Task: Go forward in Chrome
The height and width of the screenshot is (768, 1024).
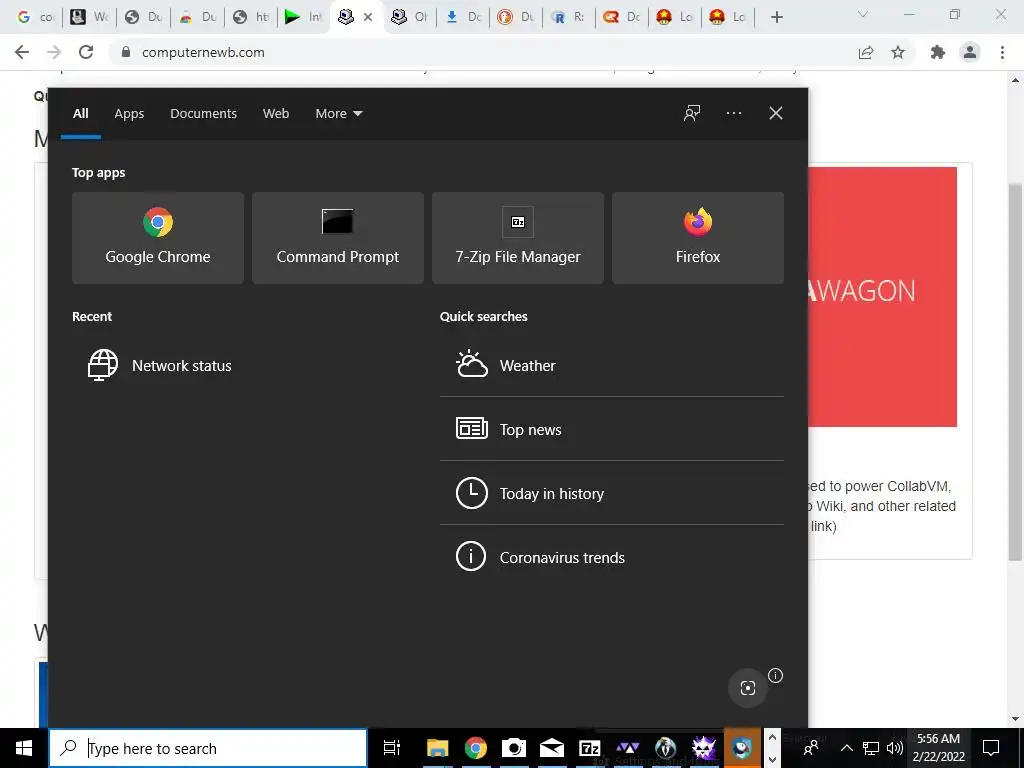Action: (54, 52)
